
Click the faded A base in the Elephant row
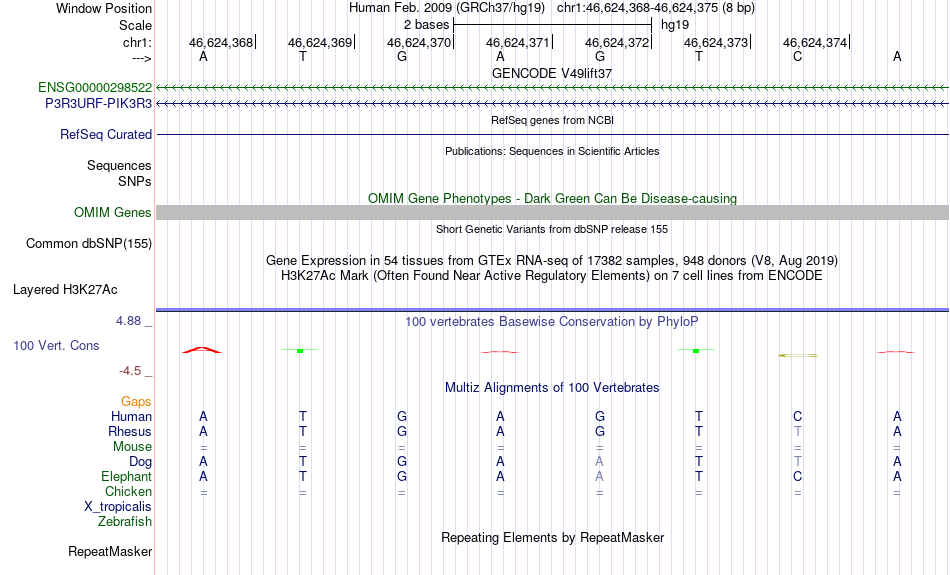tap(599, 477)
